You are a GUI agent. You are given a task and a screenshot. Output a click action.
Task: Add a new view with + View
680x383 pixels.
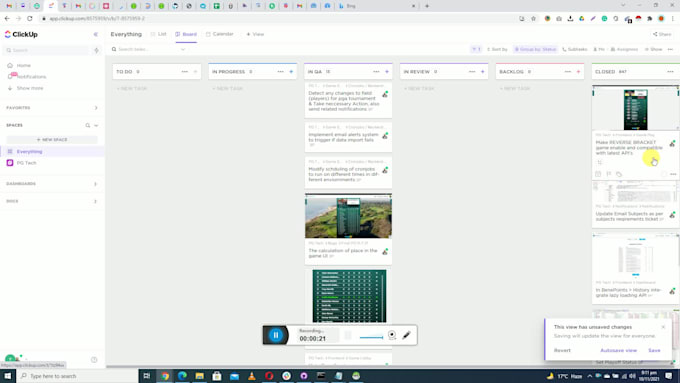click(255, 34)
